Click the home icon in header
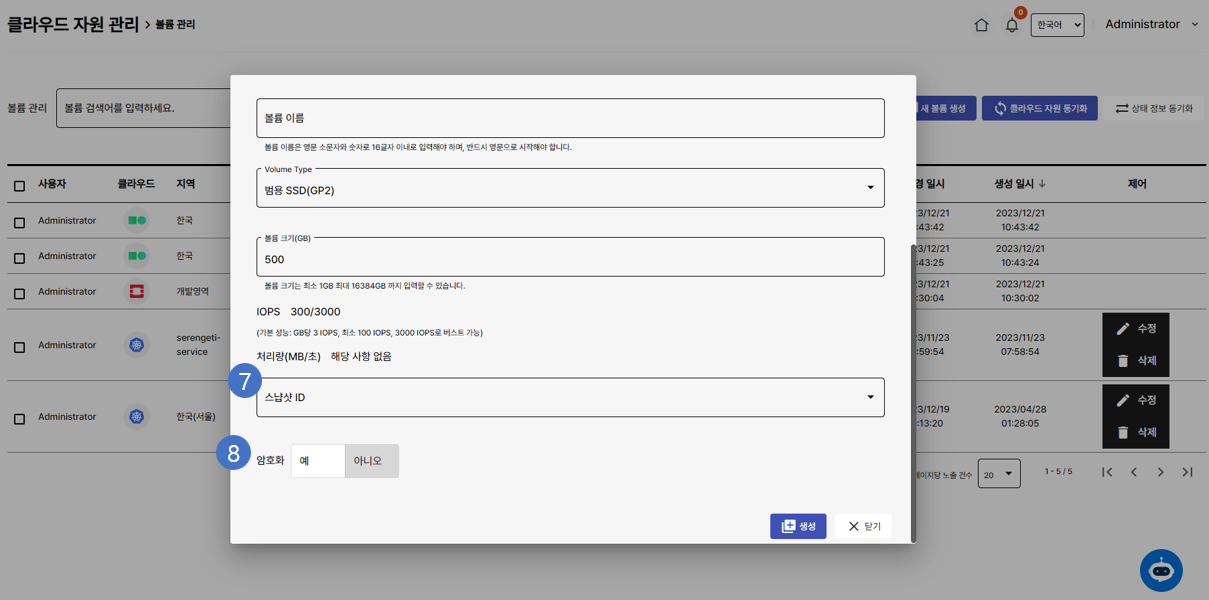 point(981,25)
